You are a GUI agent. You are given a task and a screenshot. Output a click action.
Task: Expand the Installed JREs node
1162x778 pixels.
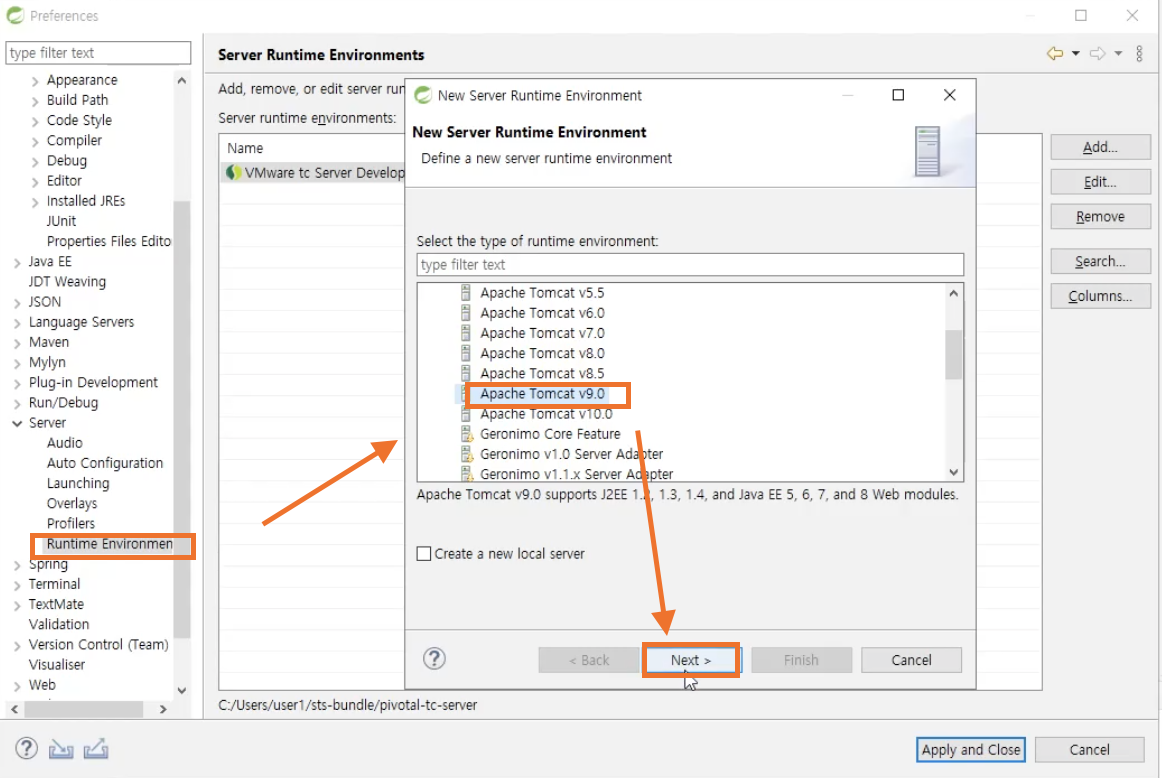(35, 202)
